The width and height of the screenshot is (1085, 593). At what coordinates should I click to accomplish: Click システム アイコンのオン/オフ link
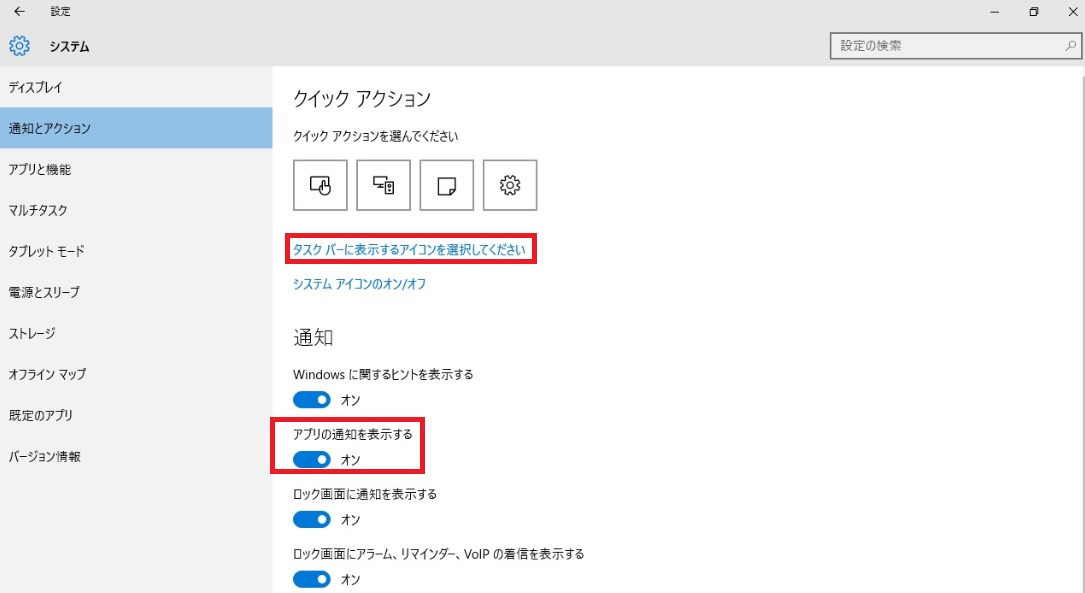click(x=359, y=284)
